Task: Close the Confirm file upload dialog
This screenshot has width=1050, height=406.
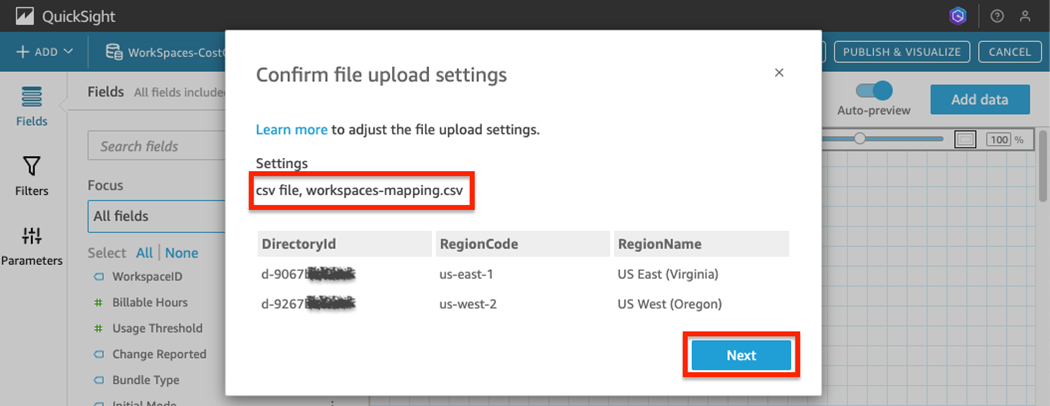Action: tap(779, 73)
